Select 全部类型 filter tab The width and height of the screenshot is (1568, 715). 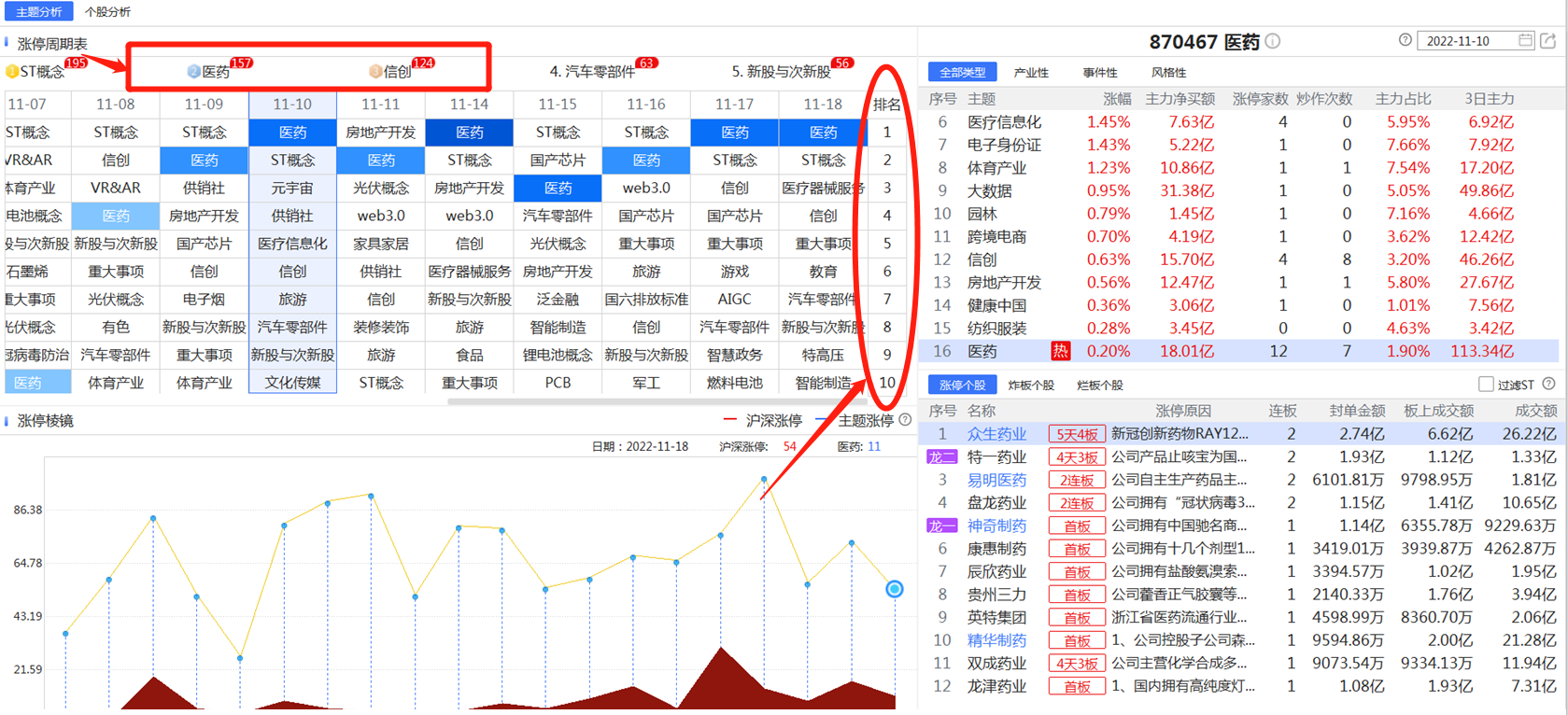[x=963, y=72]
